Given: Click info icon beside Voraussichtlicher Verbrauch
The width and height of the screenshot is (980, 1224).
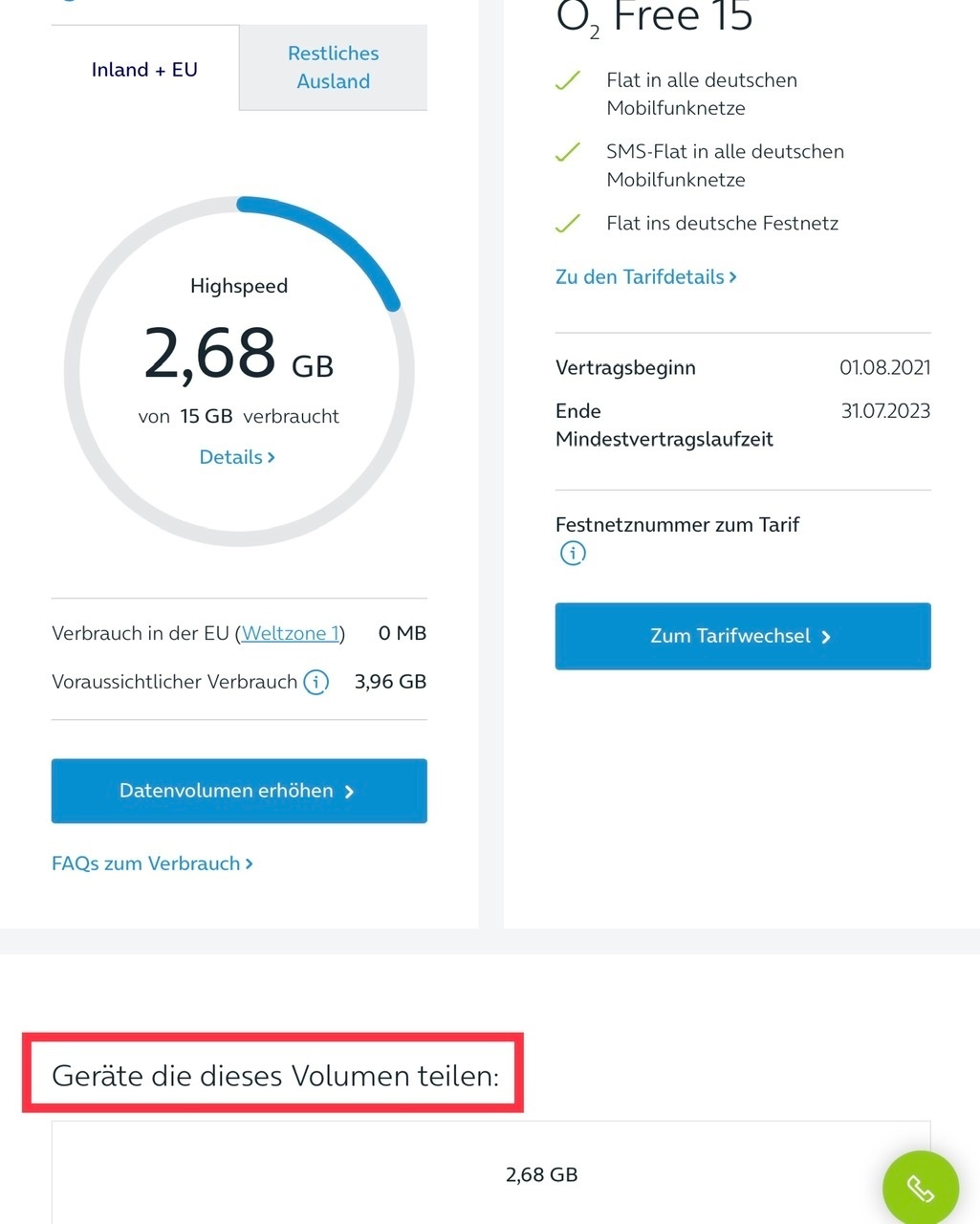Looking at the screenshot, I should coord(316,682).
